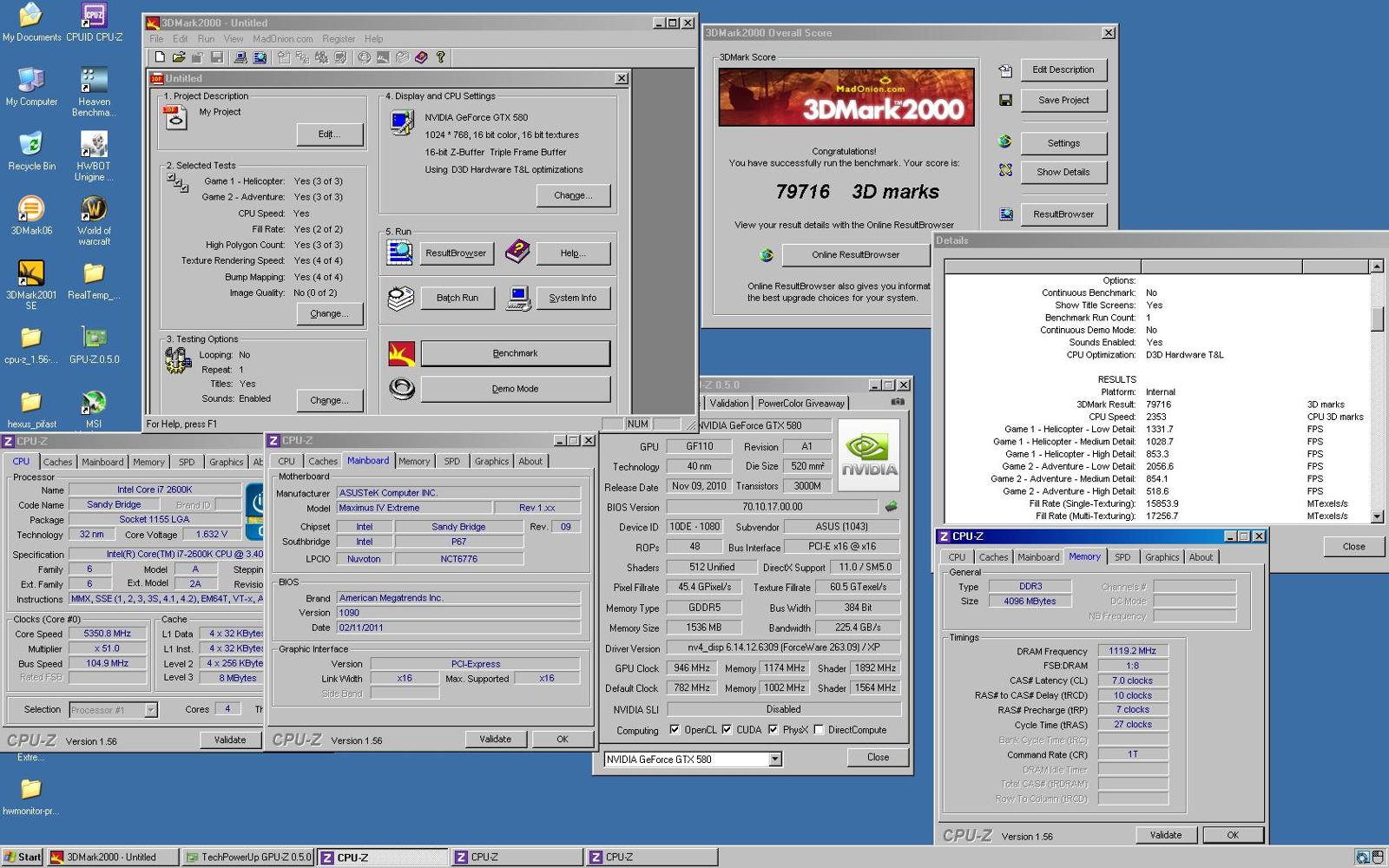Viewport: 1389px width, 868px height.
Task: Click the purple help book toolbar icon
Action: tap(421, 57)
